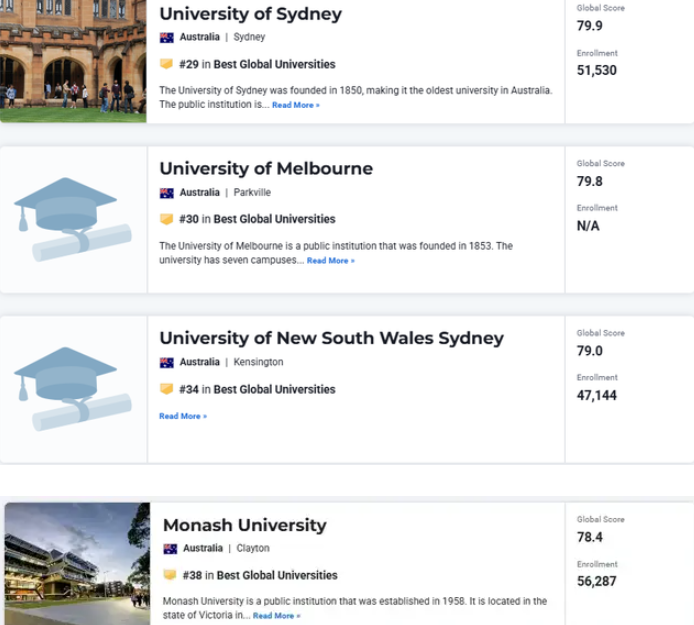Click the Global Score value 79.9
Viewport: 694px width, 625px height.
pyautogui.click(x=590, y=26)
